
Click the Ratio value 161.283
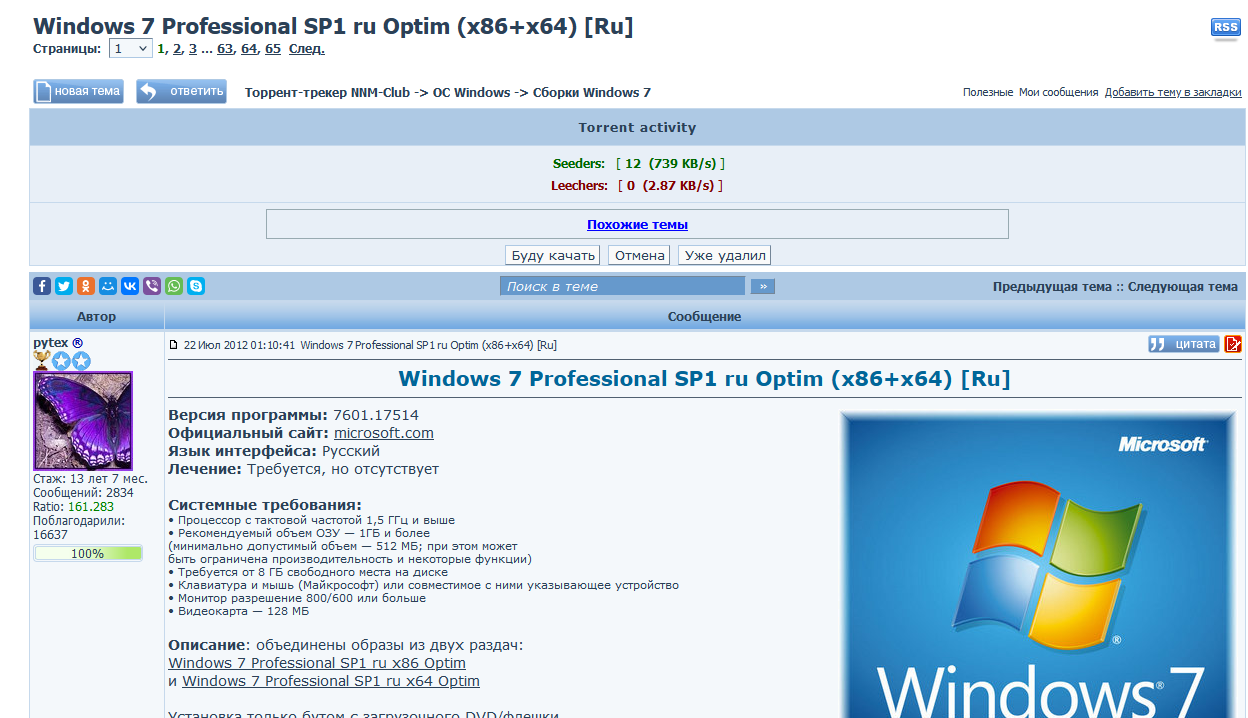[x=91, y=507]
